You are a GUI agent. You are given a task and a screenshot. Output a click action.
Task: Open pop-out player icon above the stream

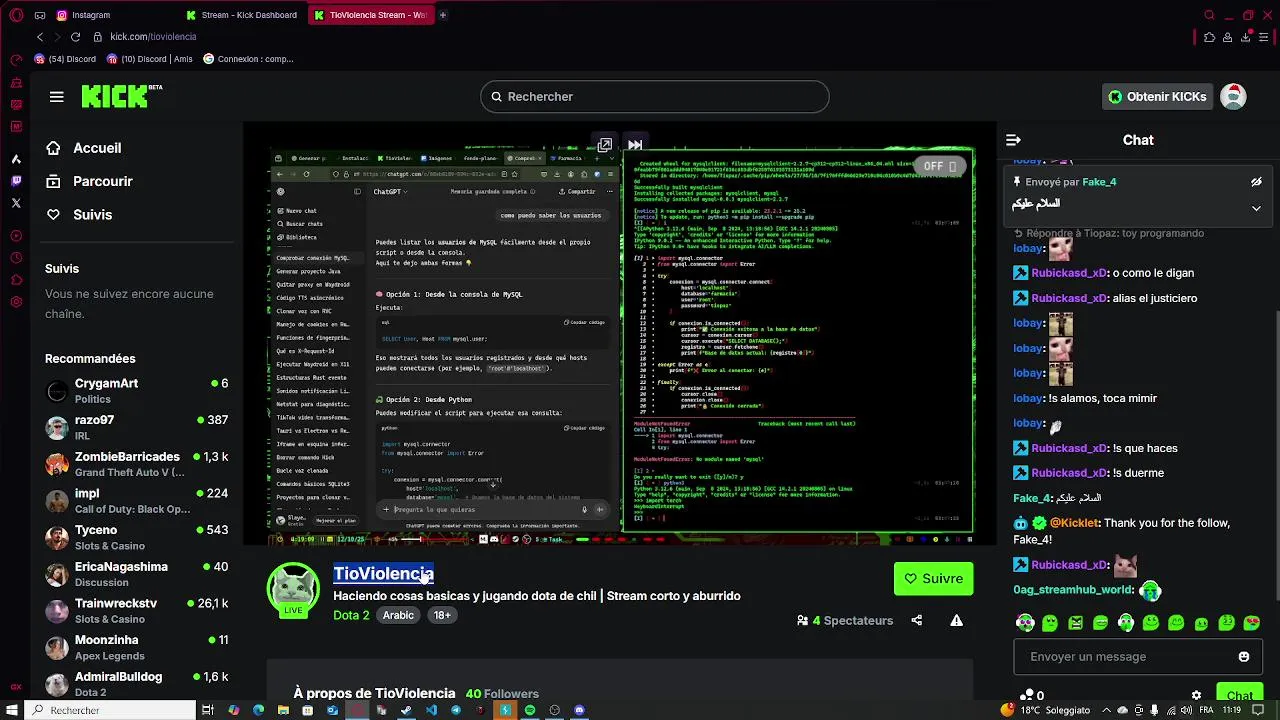click(604, 145)
